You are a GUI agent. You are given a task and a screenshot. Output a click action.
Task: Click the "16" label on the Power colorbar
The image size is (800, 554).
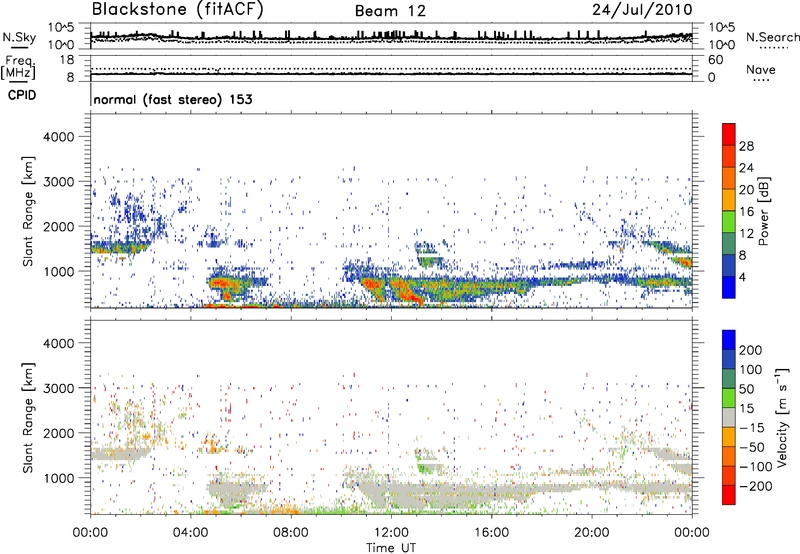(746, 212)
